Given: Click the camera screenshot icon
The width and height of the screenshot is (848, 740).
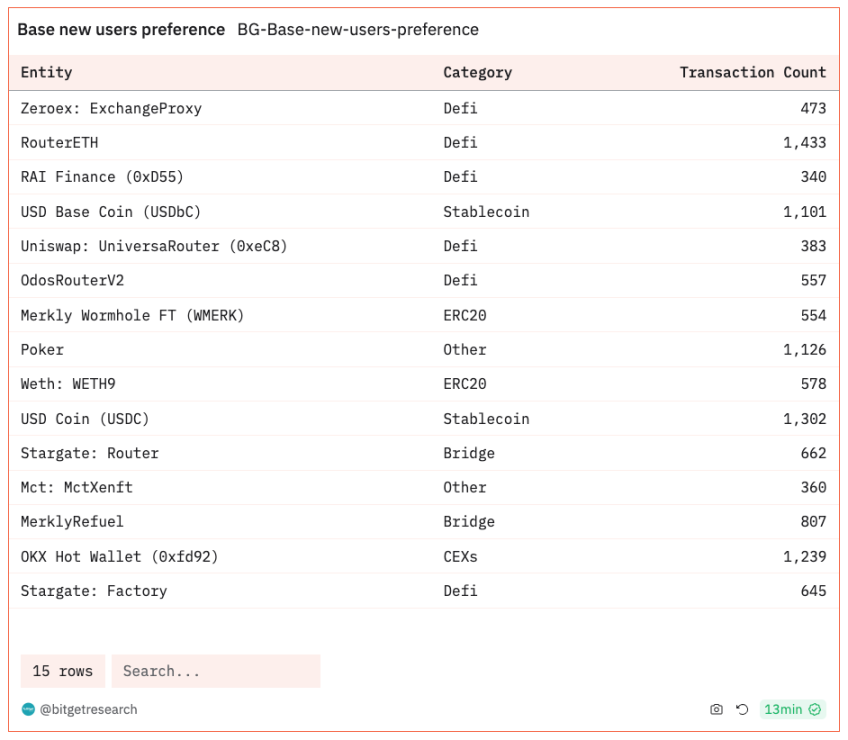Looking at the screenshot, I should pos(716,709).
